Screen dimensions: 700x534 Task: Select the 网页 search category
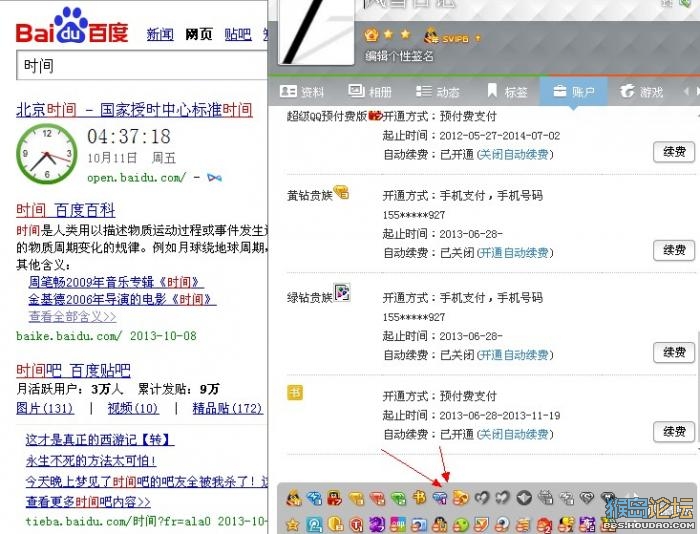pos(199,34)
